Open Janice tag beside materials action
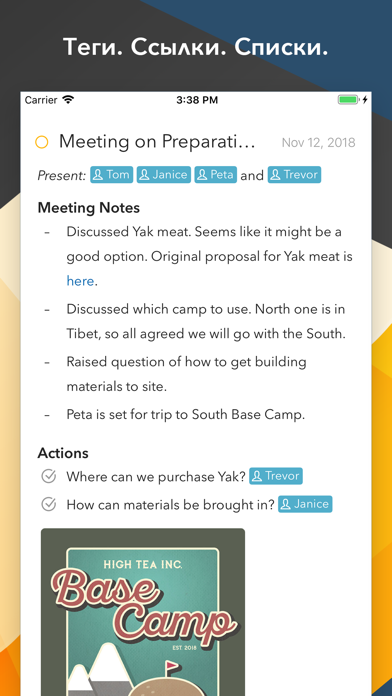Image resolution: width=392 pixels, height=696 pixels. 305,504
